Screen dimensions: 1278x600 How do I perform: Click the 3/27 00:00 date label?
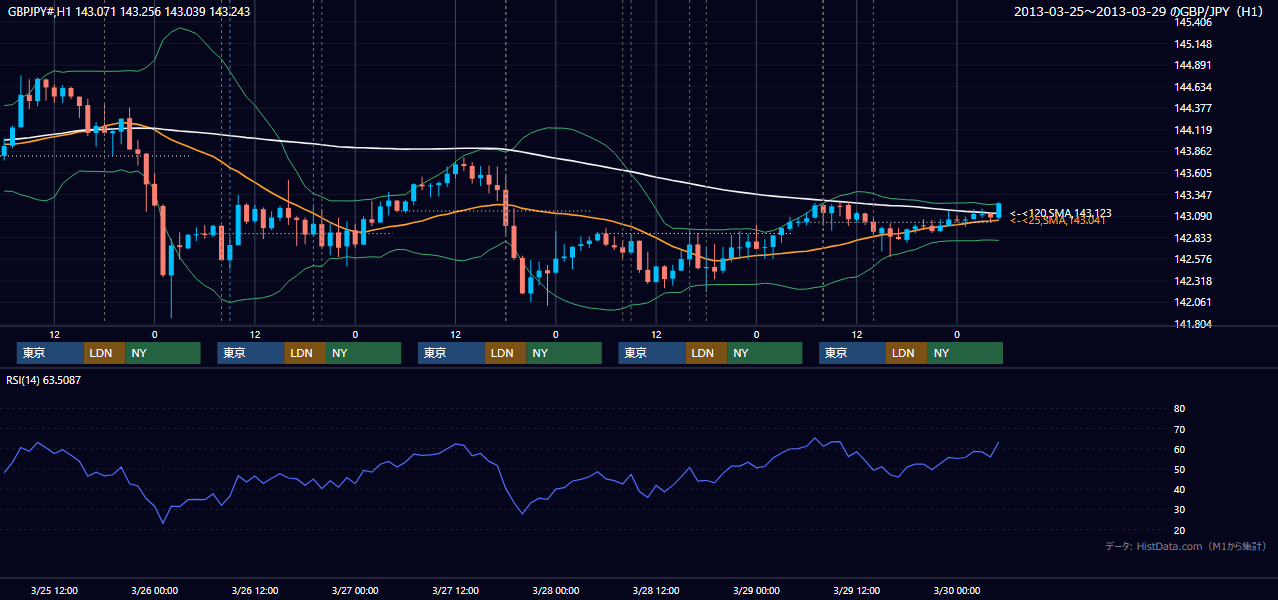(355, 590)
